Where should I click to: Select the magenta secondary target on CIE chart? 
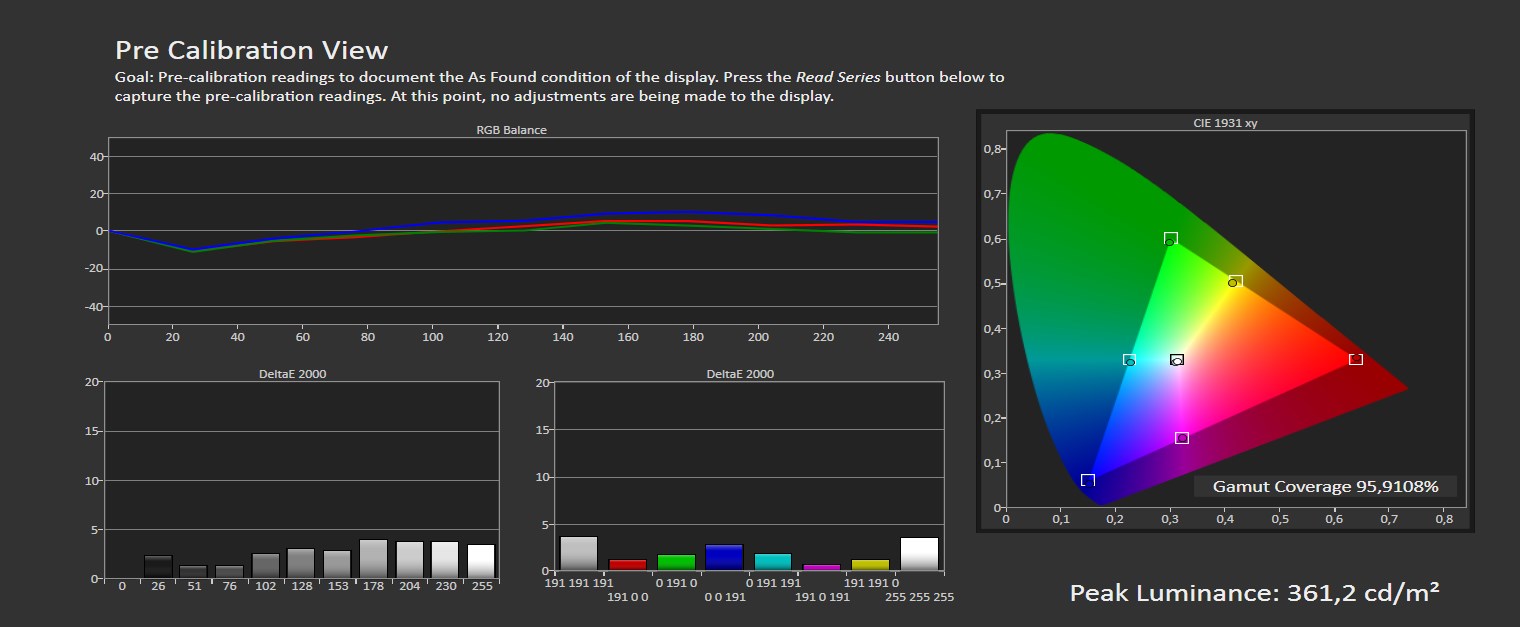1182,438
